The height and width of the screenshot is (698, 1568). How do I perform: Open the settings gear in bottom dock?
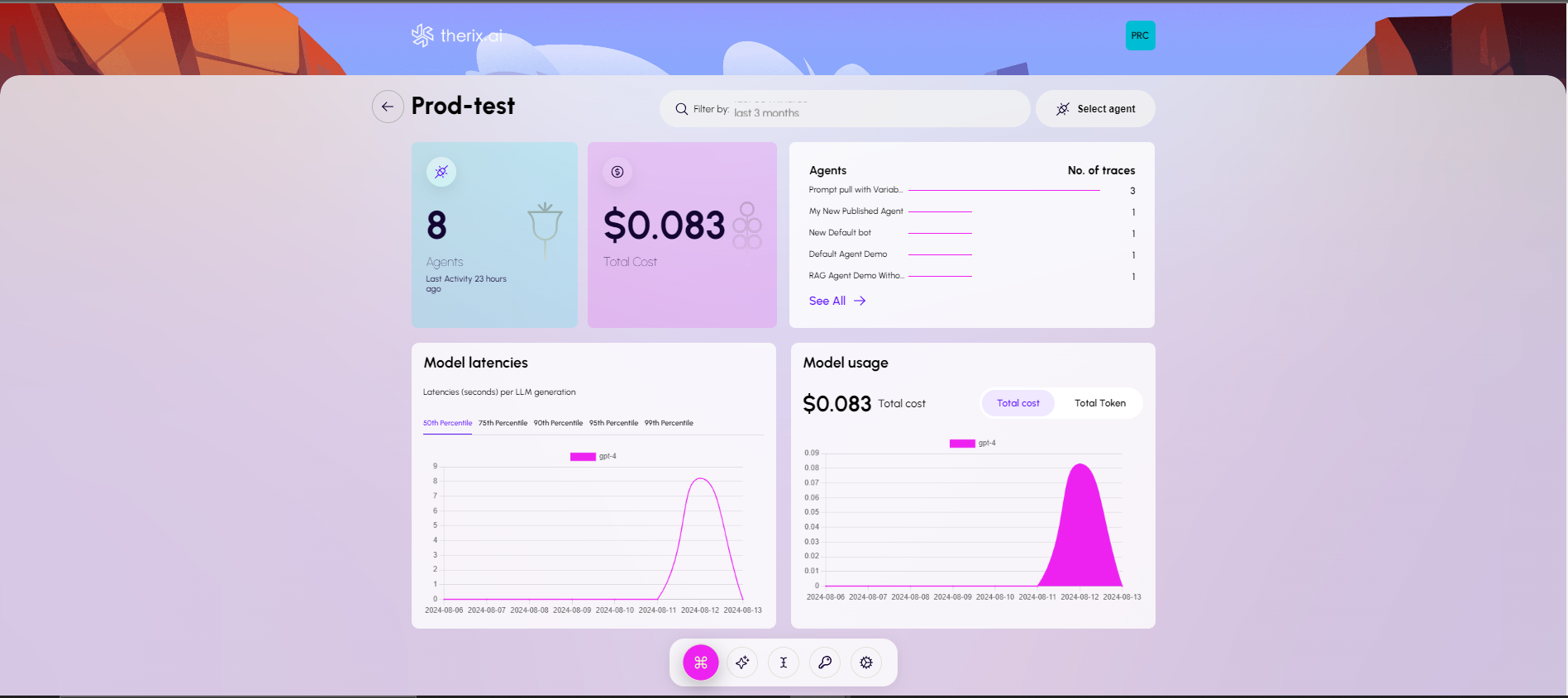[x=866, y=662]
